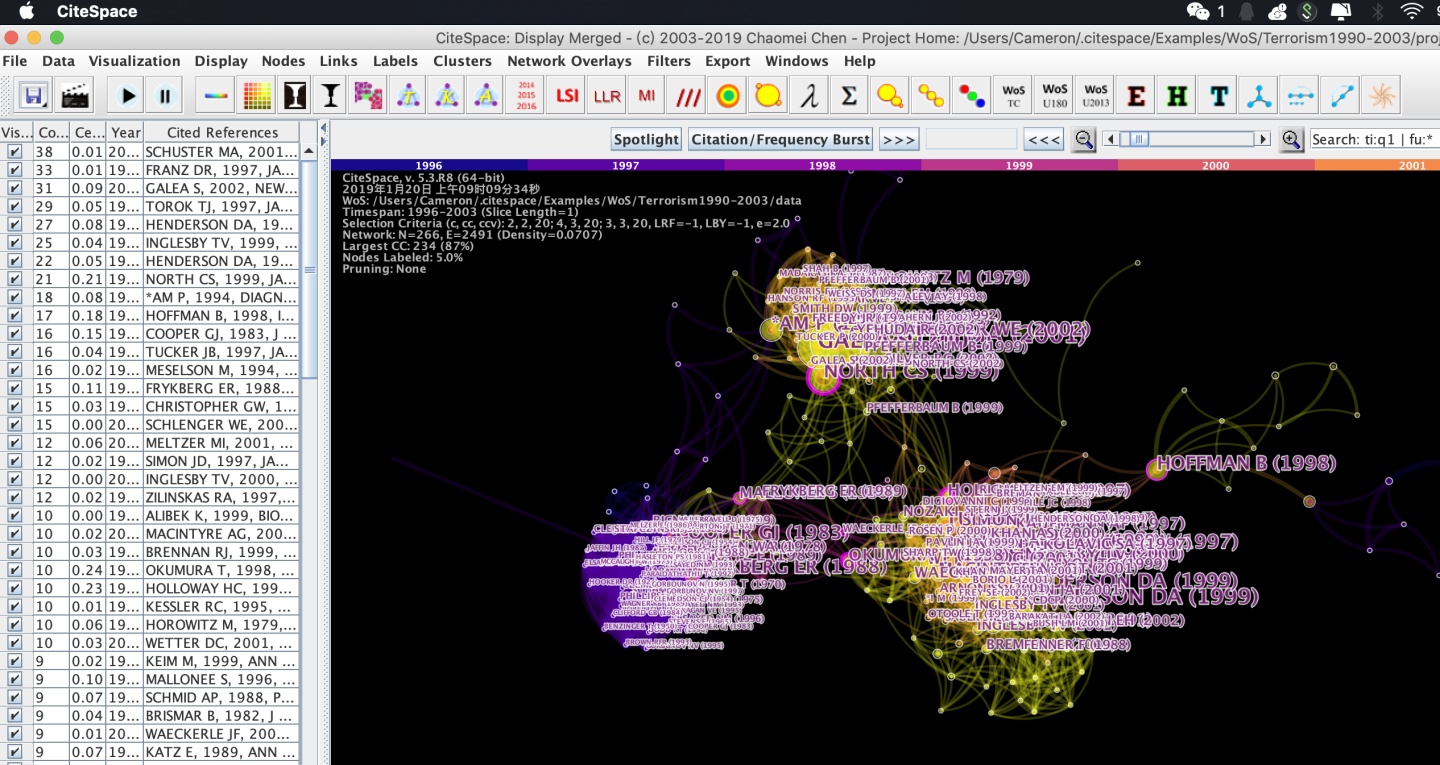Click the rainbow color bar icon

coord(216,96)
